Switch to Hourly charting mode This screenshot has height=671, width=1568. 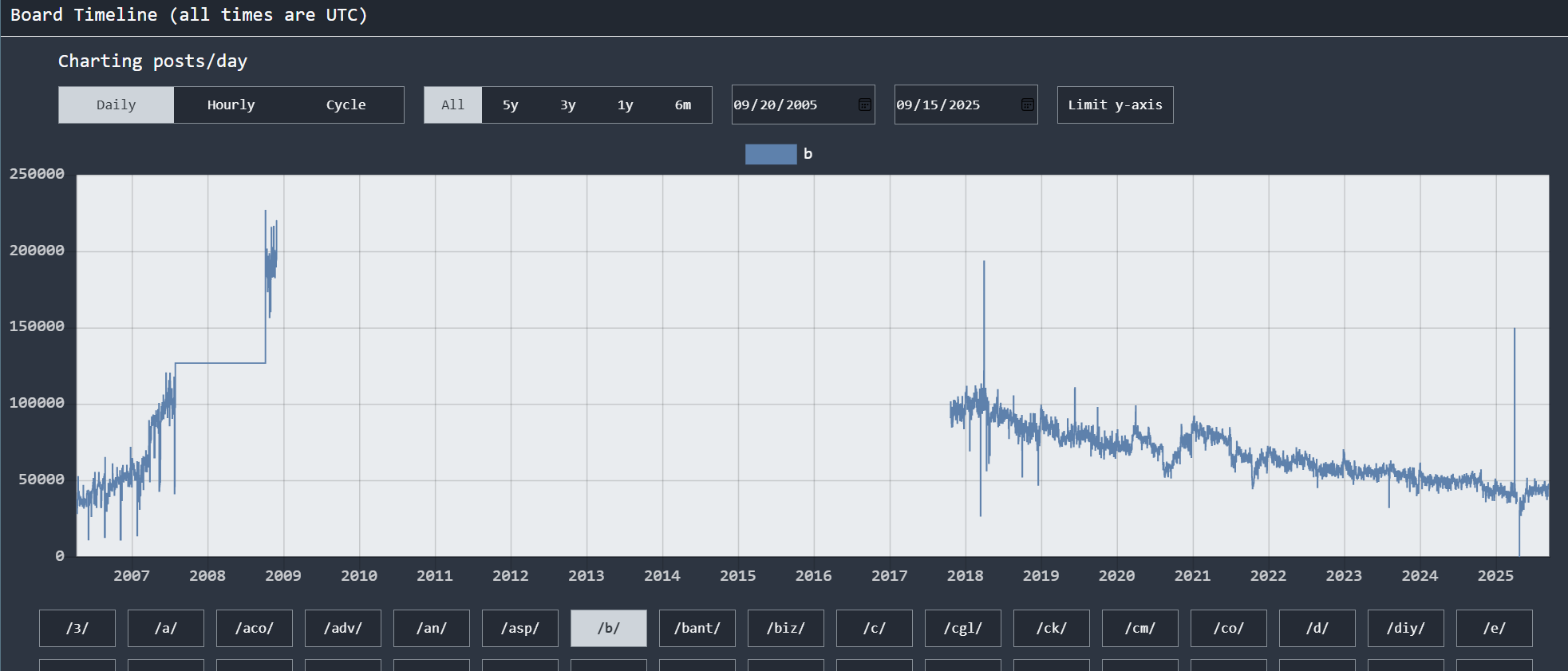tap(231, 105)
